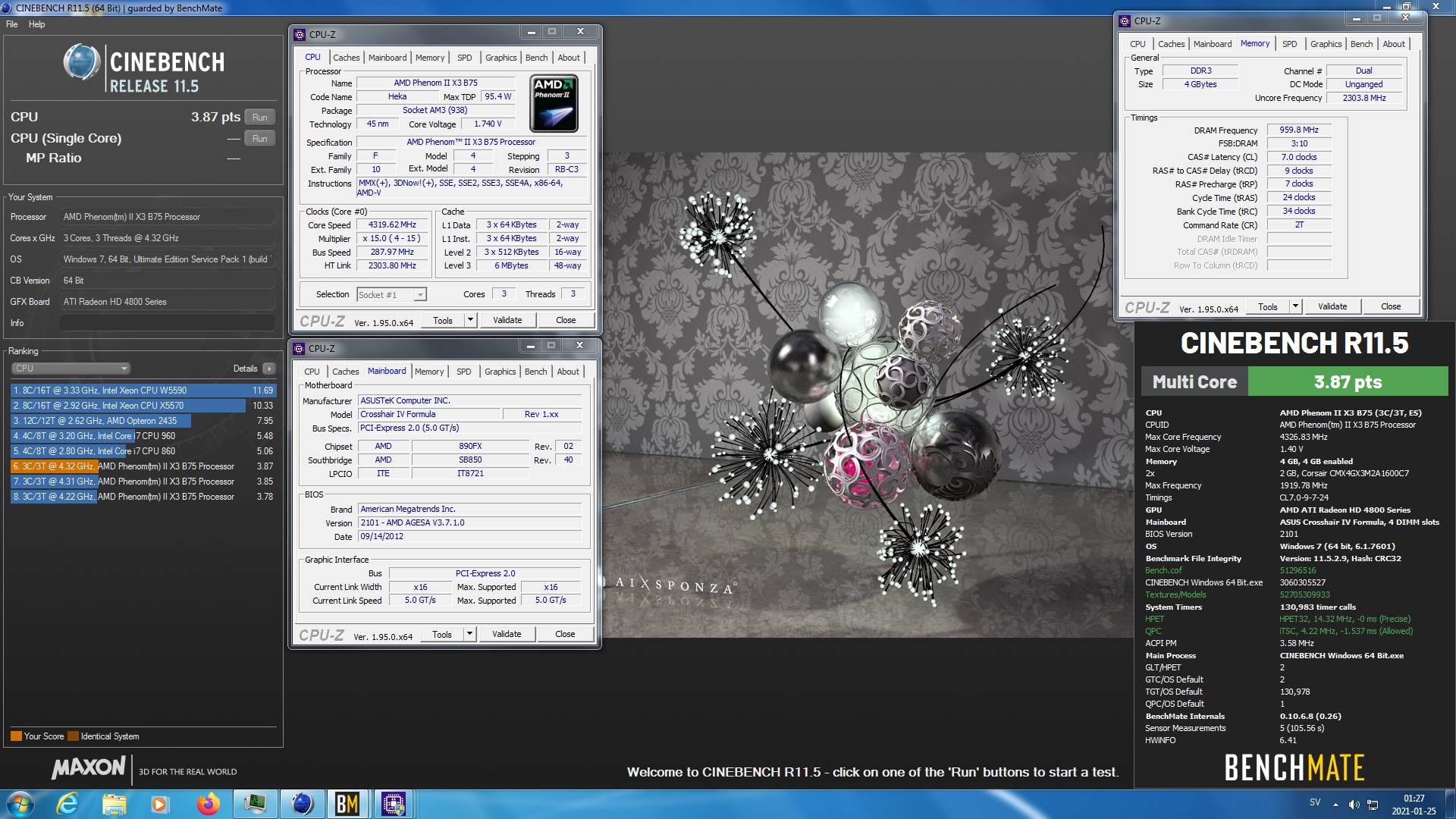This screenshot has width=1456, height=819.
Task: Open SPD tab in the CPU tab CPU-Z window
Action: (464, 58)
